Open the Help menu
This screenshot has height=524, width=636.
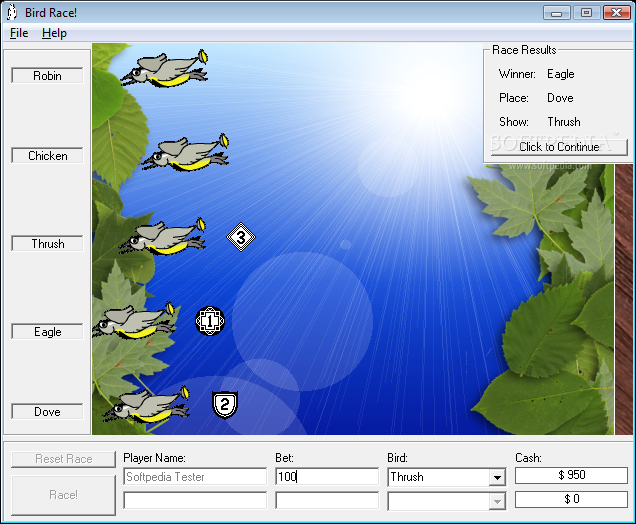[x=54, y=33]
